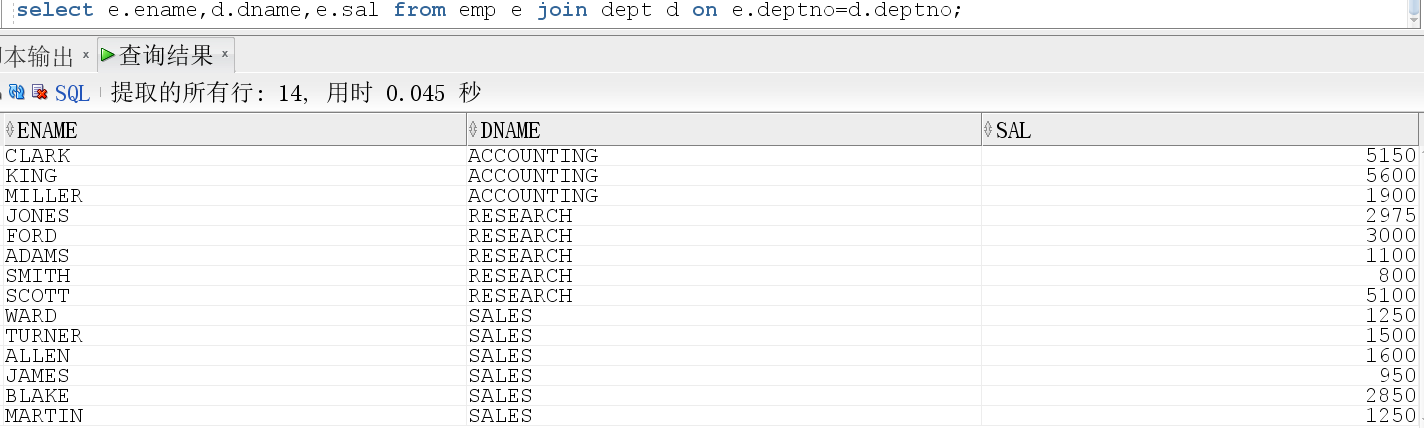Click the SALES cell in WARD's row
The width and height of the screenshot is (1424, 428).
point(500,316)
